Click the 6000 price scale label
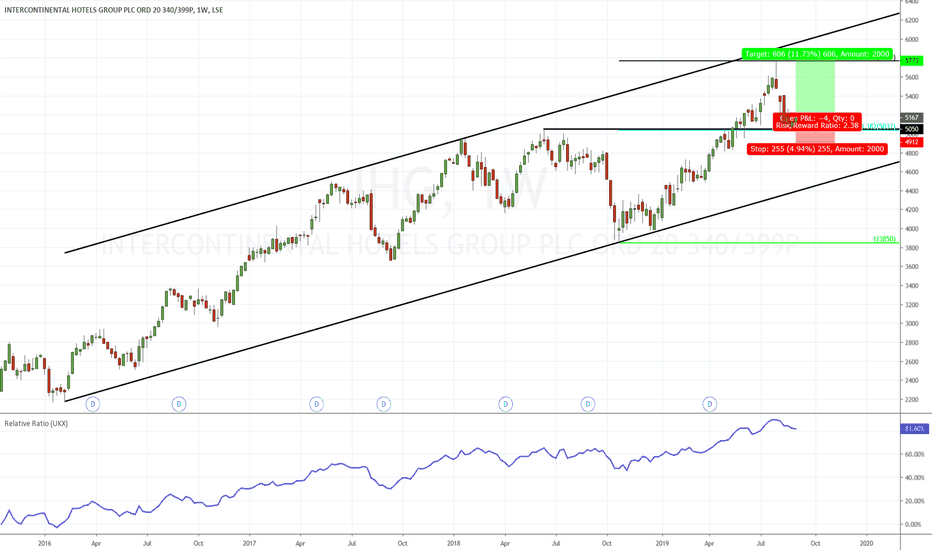The width and height of the screenshot is (932, 550). (911, 39)
